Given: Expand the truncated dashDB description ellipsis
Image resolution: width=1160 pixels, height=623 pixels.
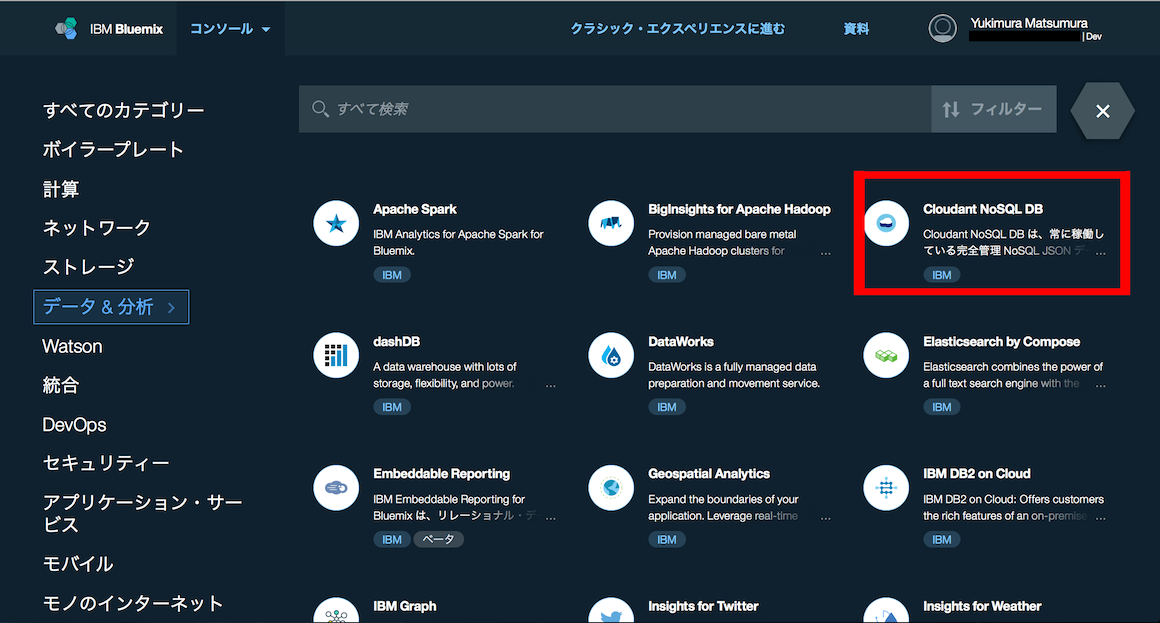Looking at the screenshot, I should (x=550, y=385).
